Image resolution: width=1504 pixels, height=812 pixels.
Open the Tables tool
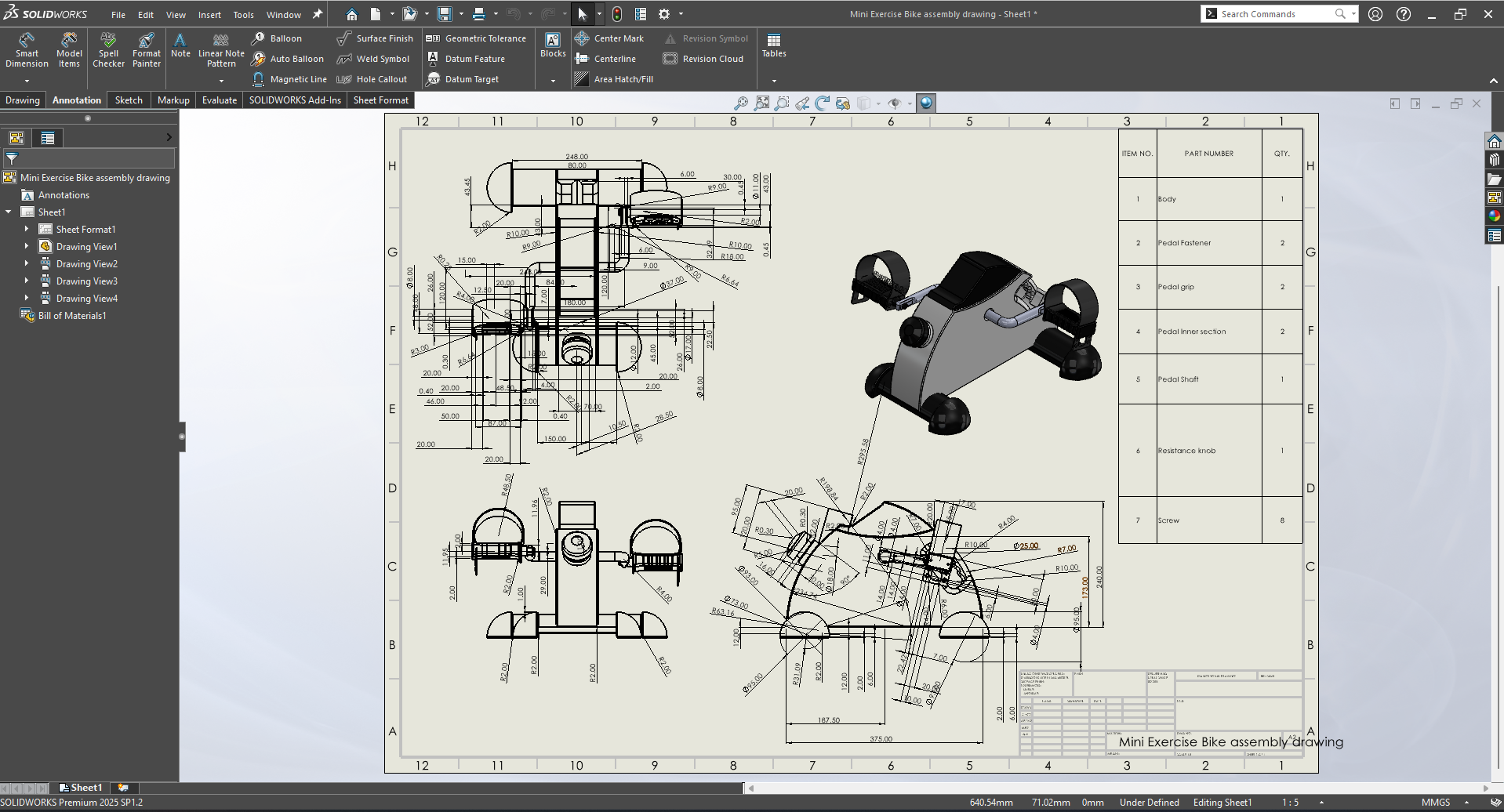(x=773, y=45)
